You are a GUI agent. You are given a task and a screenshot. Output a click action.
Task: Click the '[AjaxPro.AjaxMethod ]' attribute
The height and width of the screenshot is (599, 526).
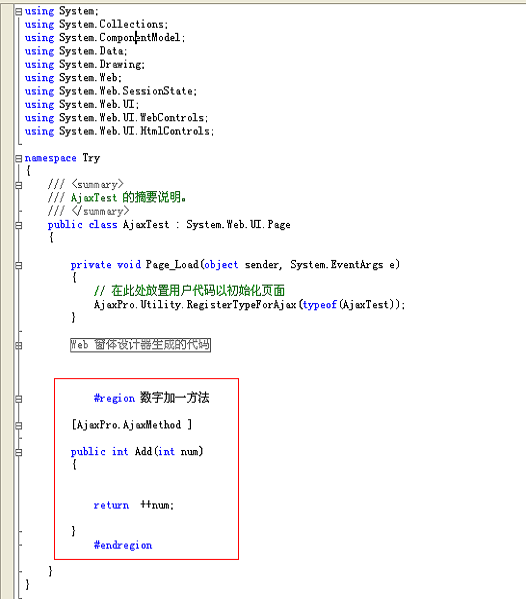(132, 425)
